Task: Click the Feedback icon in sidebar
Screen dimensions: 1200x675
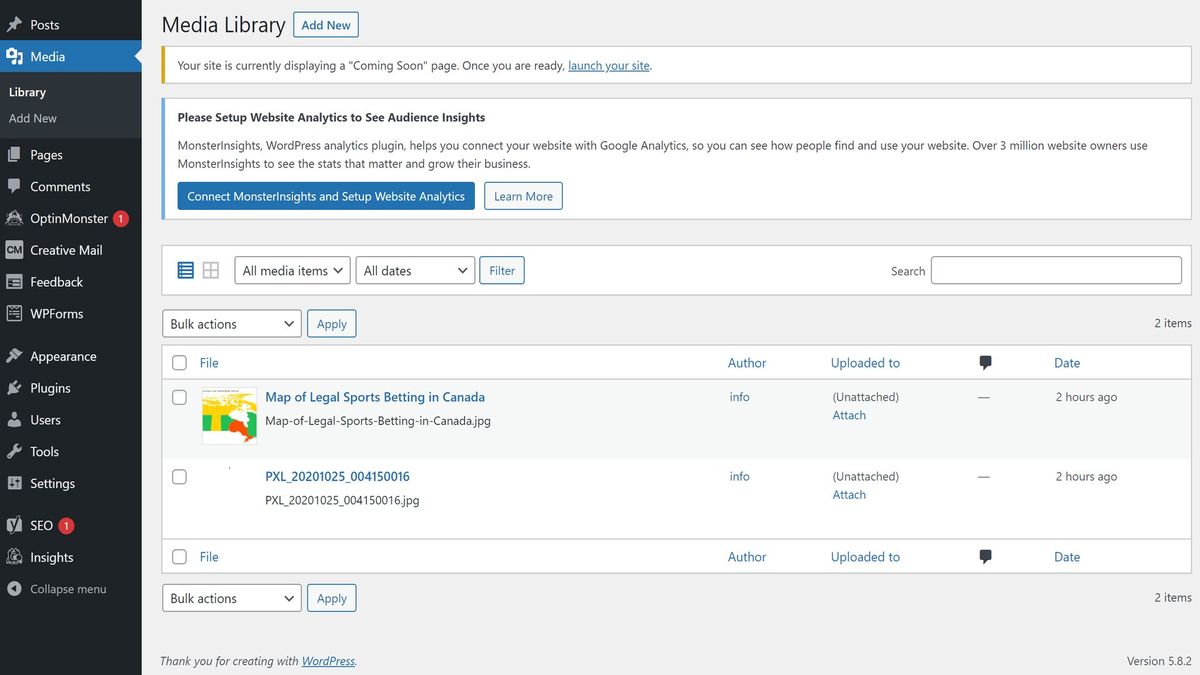Action: click(x=14, y=282)
